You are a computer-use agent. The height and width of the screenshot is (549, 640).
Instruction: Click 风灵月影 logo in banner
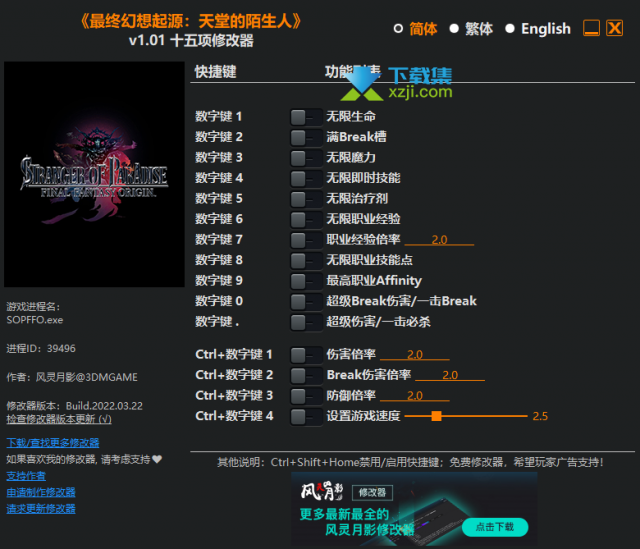tap(322, 491)
